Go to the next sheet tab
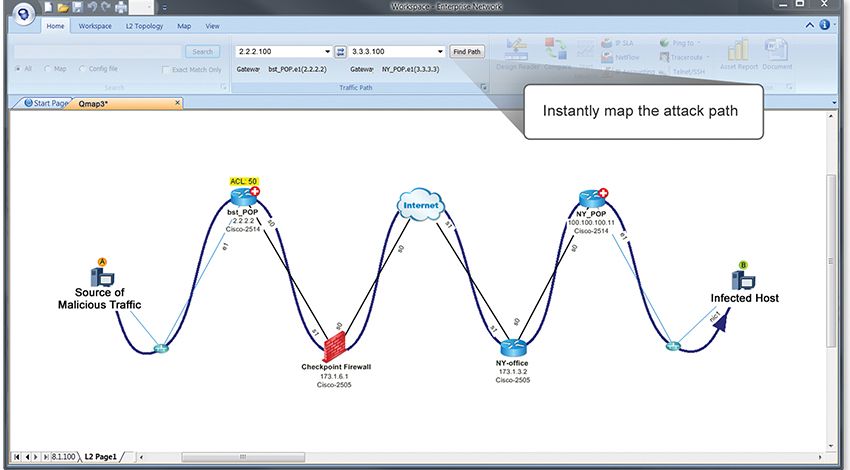 click(36, 457)
